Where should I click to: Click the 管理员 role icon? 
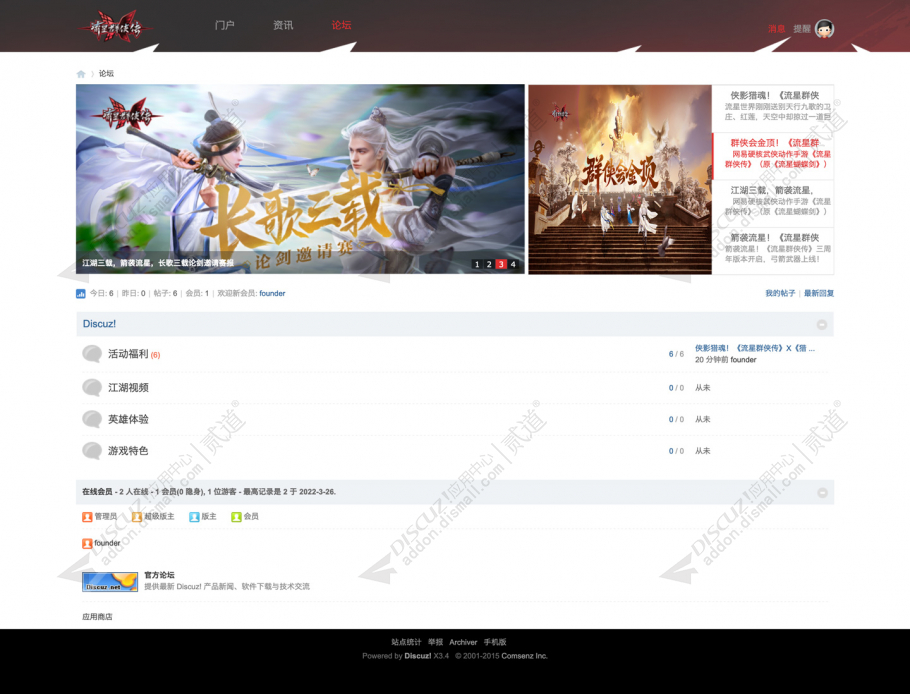(x=87, y=516)
